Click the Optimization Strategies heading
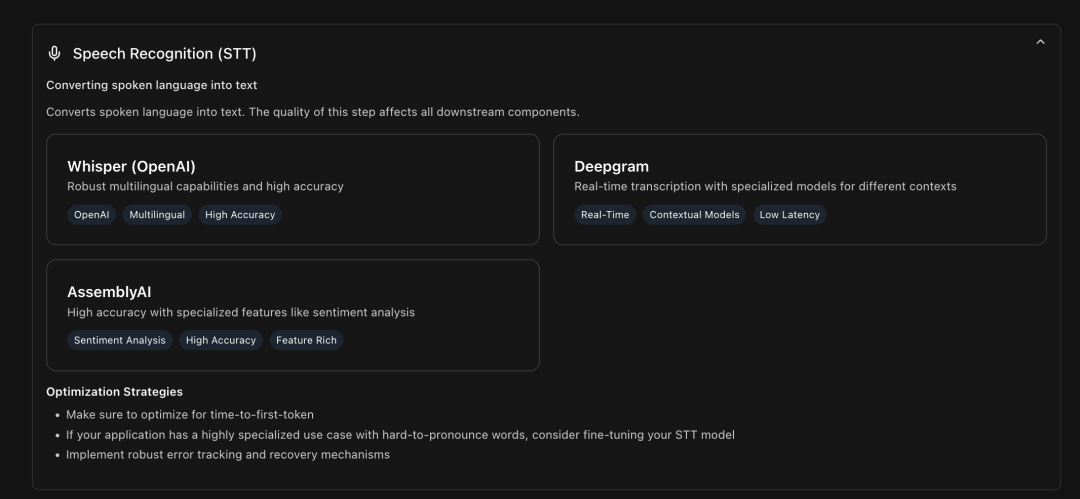This screenshot has height=499, width=1080. tap(114, 391)
